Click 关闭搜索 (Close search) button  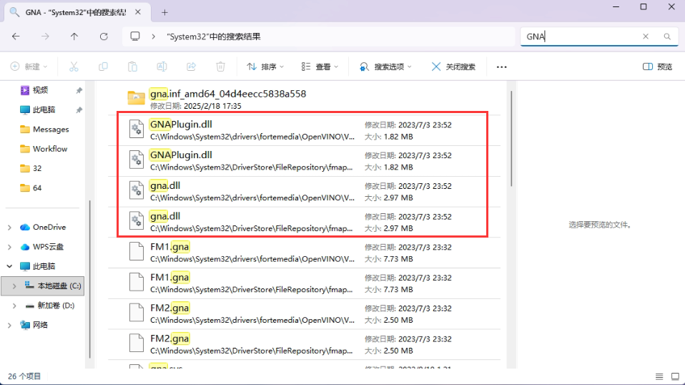[453, 67]
